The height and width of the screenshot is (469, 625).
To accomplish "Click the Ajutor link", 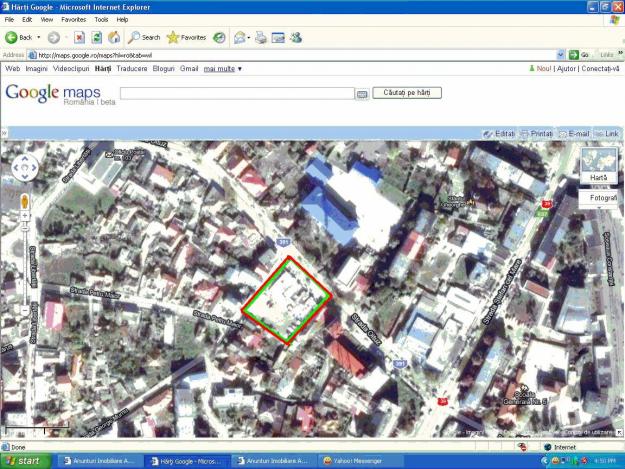I will point(566,69).
